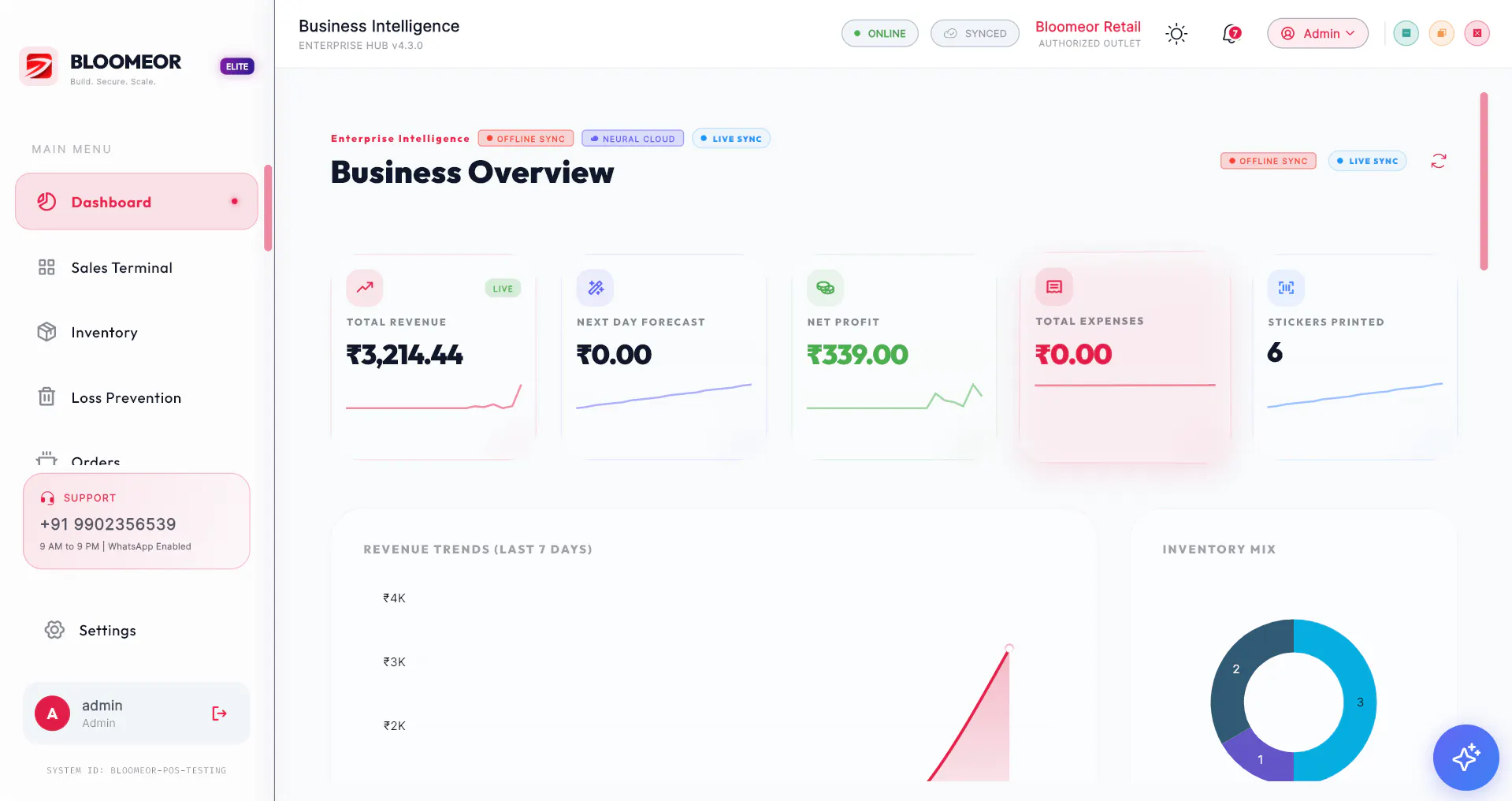Screen dimensions: 1512x801
Task: Click the NEURAL CLOUD badge
Action: pos(633,139)
